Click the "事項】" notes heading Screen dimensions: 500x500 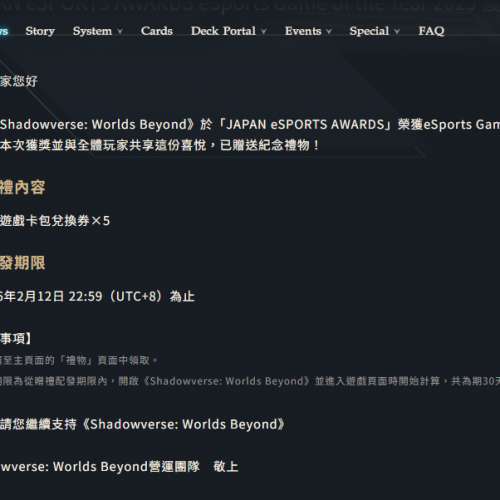coord(16,339)
